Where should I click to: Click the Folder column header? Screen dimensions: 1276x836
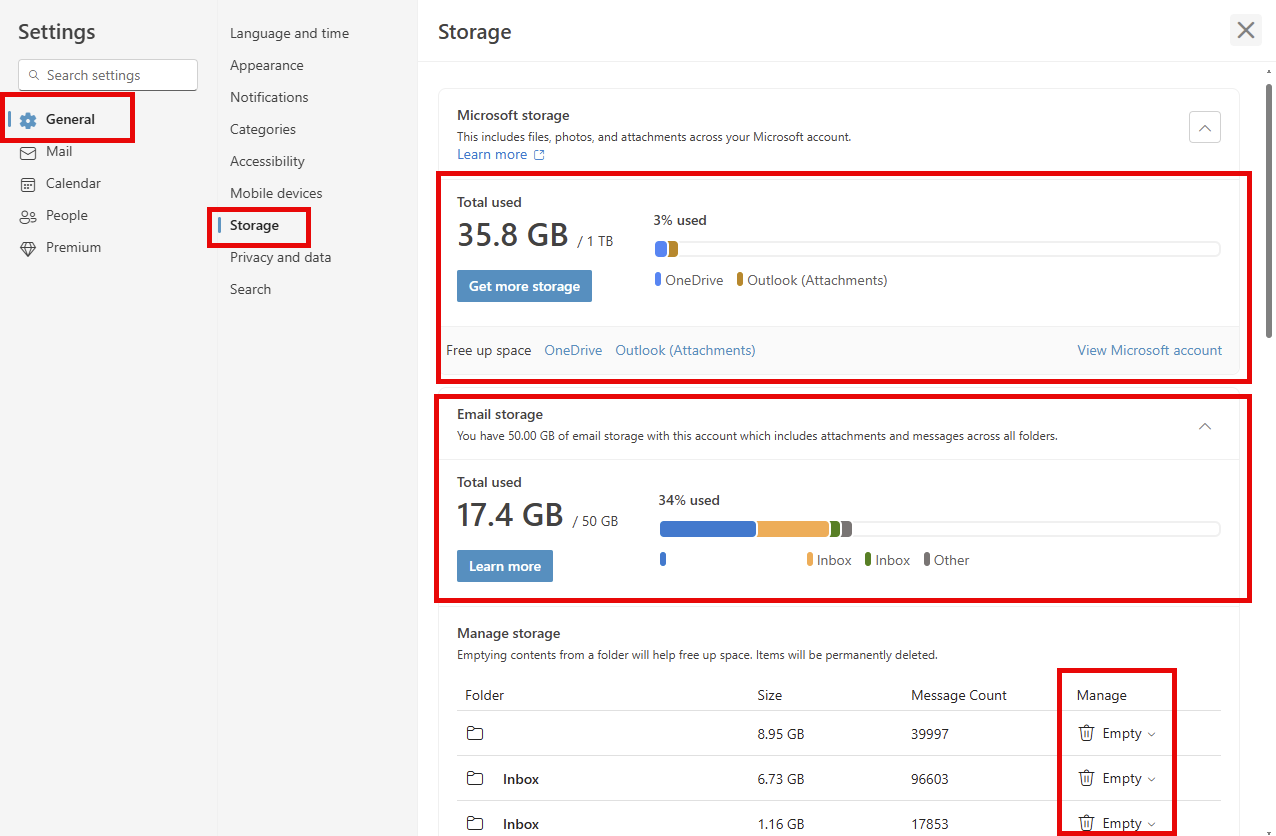coord(485,695)
